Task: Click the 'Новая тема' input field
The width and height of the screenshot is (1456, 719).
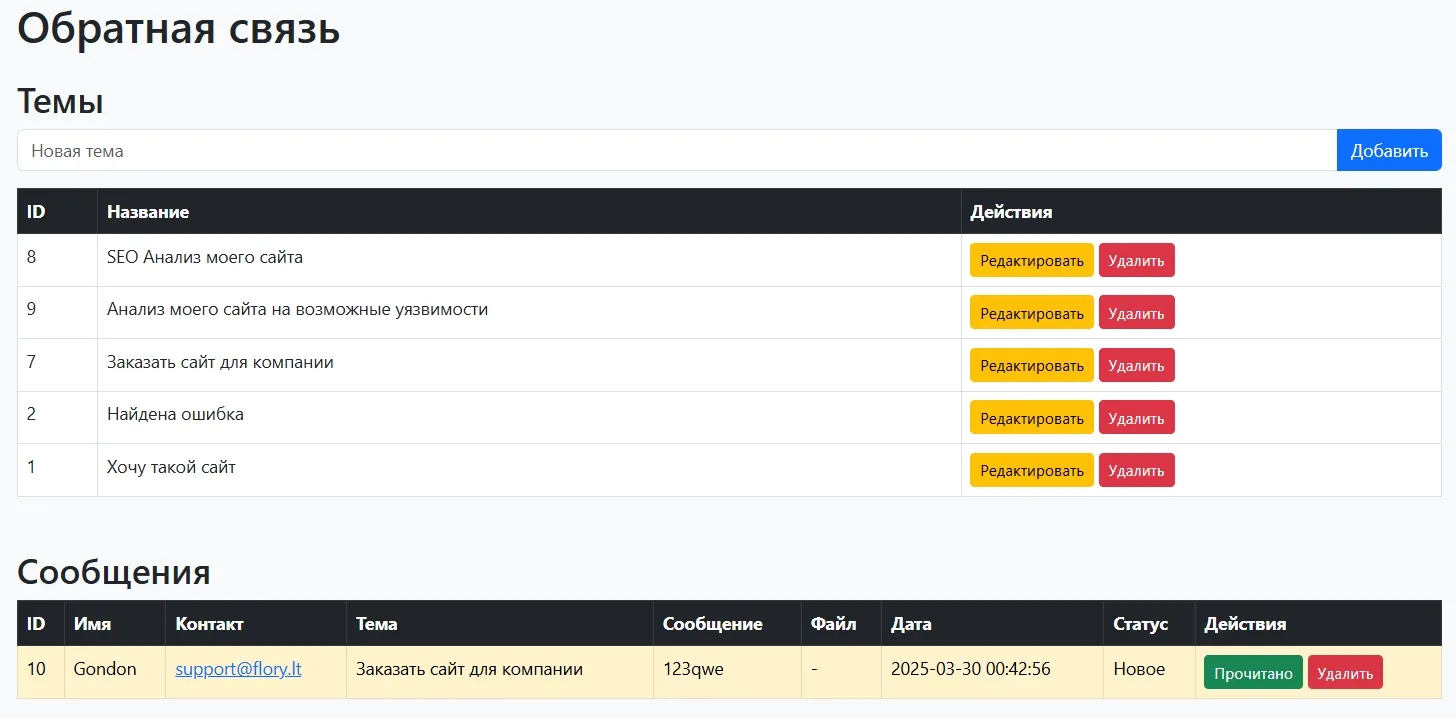Action: [676, 151]
